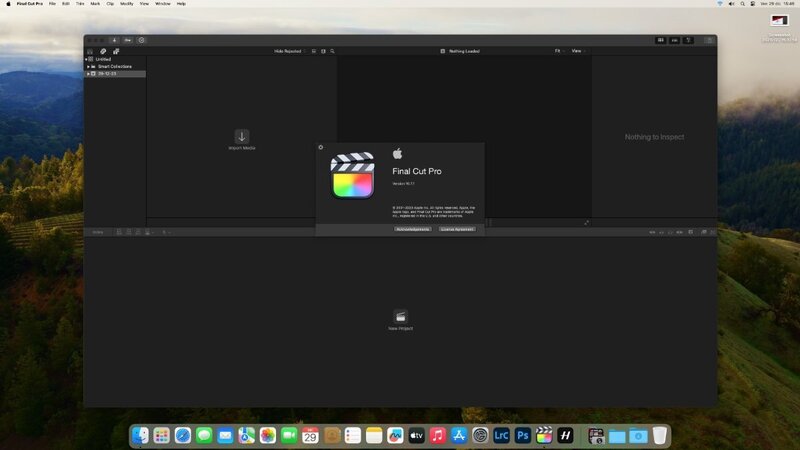Open FaceTime from the Dock

point(289,436)
